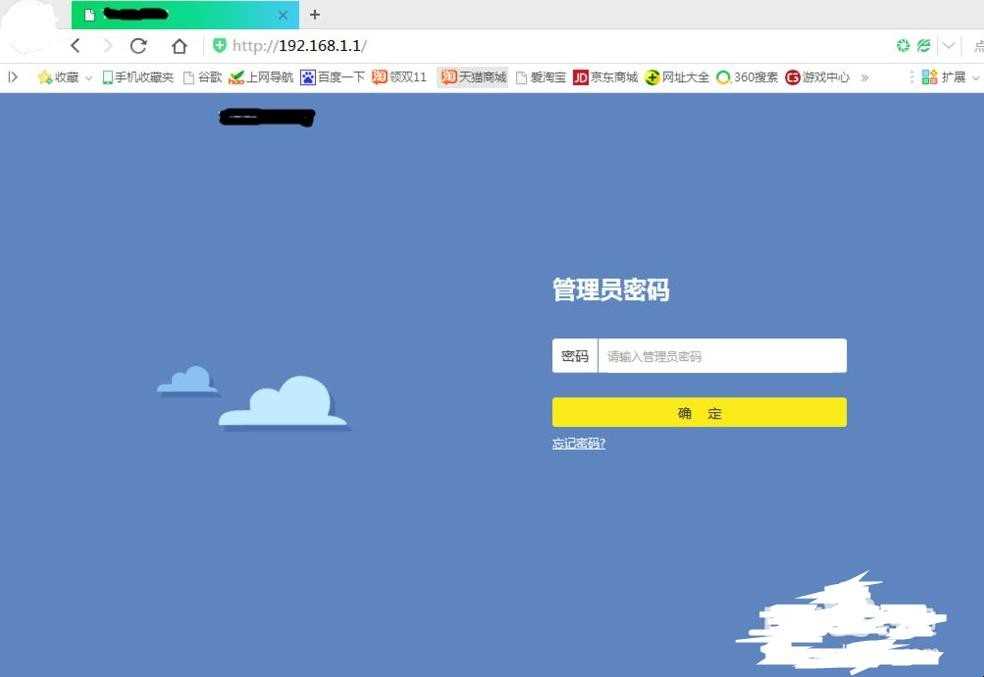Image resolution: width=984 pixels, height=677 pixels.
Task: Reload the page with the refresh icon
Action: pos(138,45)
